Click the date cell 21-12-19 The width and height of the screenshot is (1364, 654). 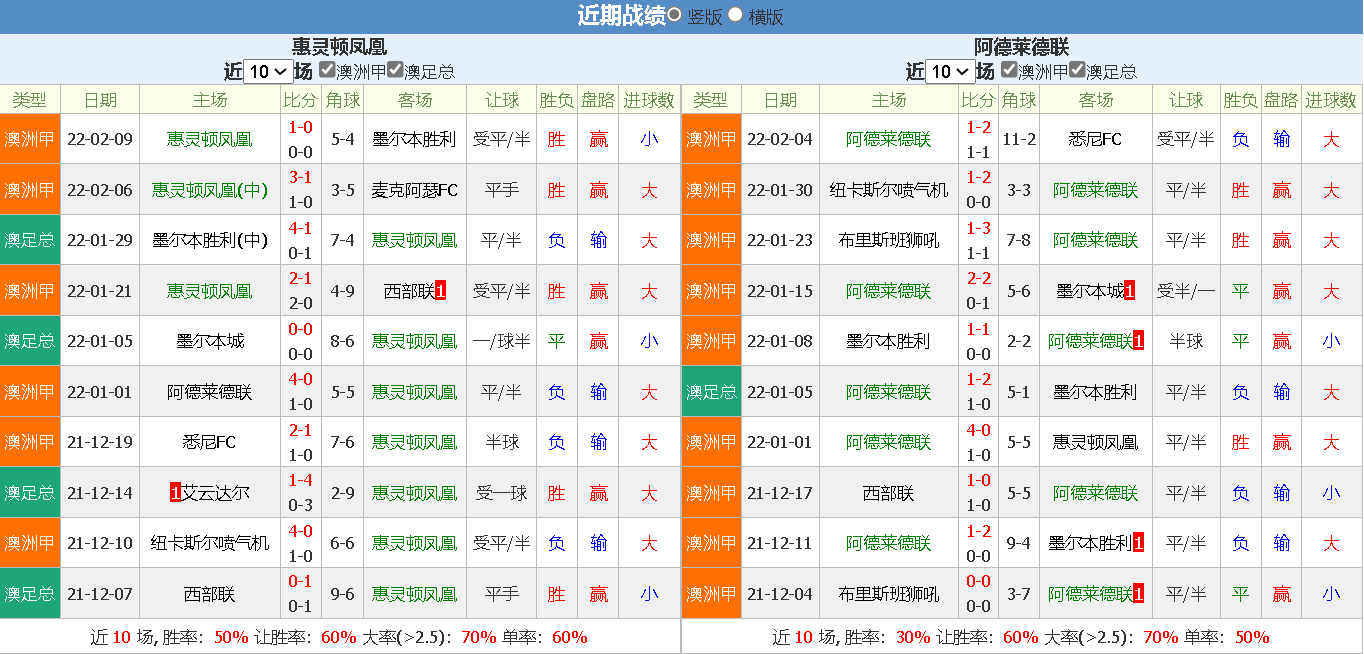point(100,442)
